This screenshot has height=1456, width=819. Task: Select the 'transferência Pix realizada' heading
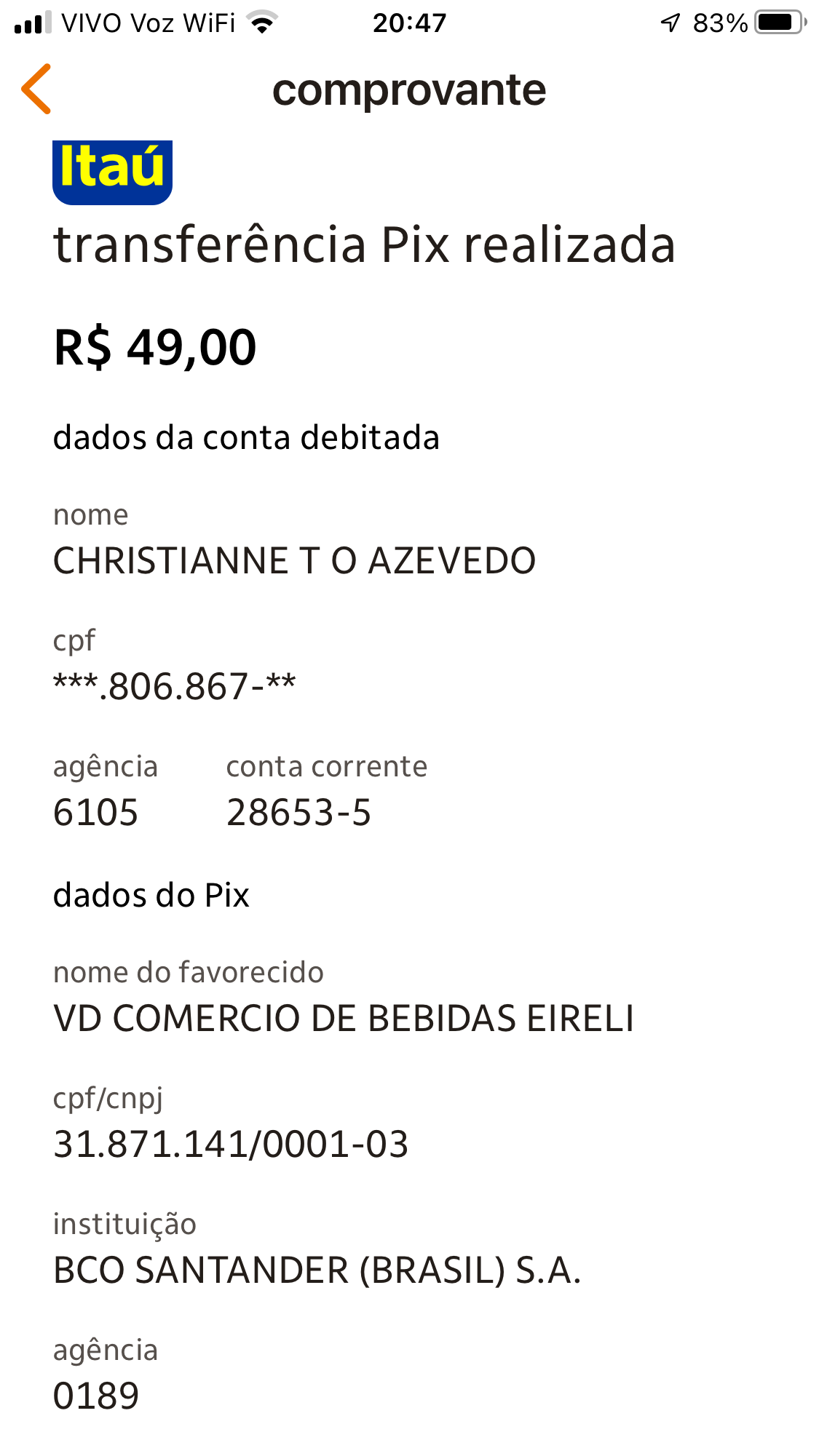coord(364,244)
